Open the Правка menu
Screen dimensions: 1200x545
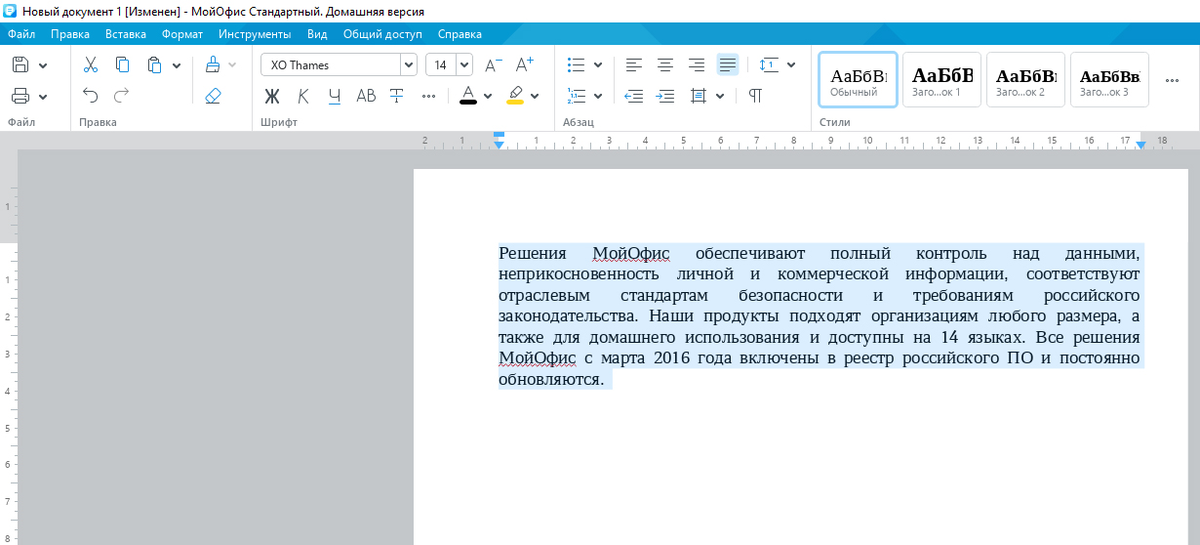click(x=70, y=34)
